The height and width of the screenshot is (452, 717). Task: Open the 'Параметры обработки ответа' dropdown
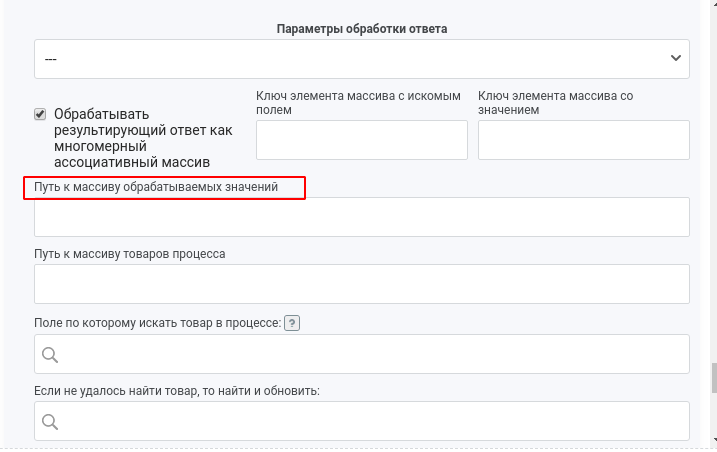click(362, 59)
